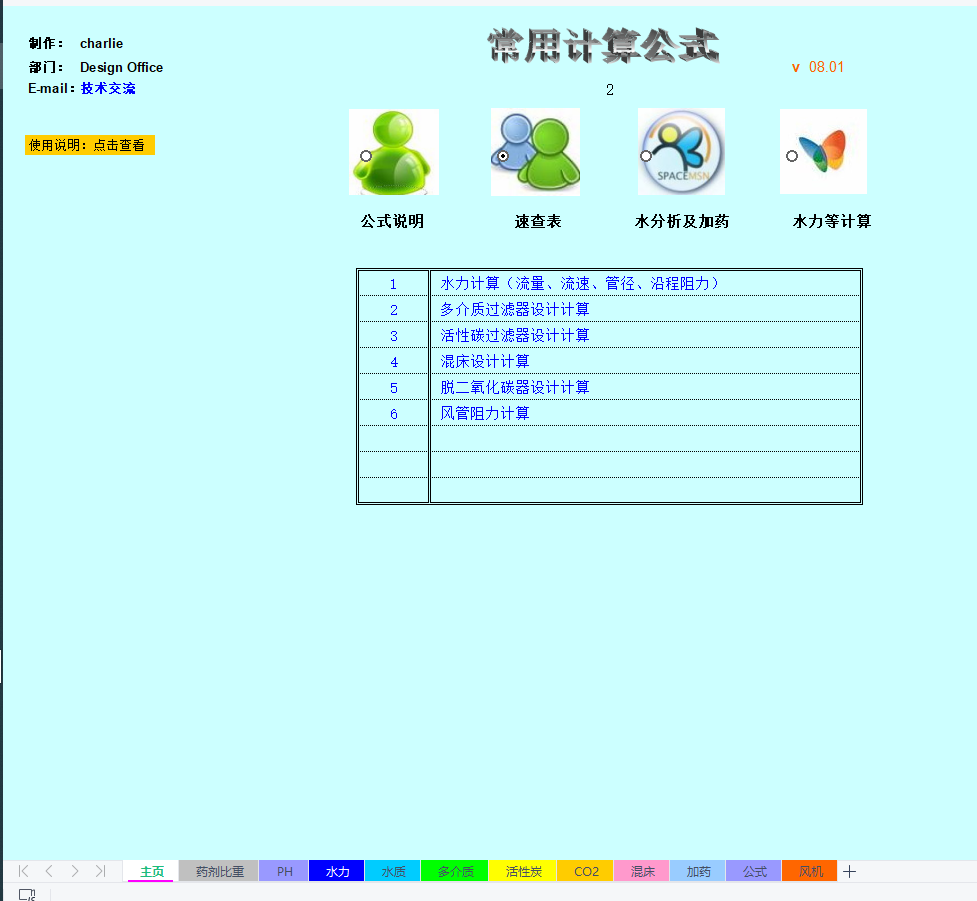This screenshot has height=901, width=977.
Task: Click the 速查表 label
Action: coord(538,221)
